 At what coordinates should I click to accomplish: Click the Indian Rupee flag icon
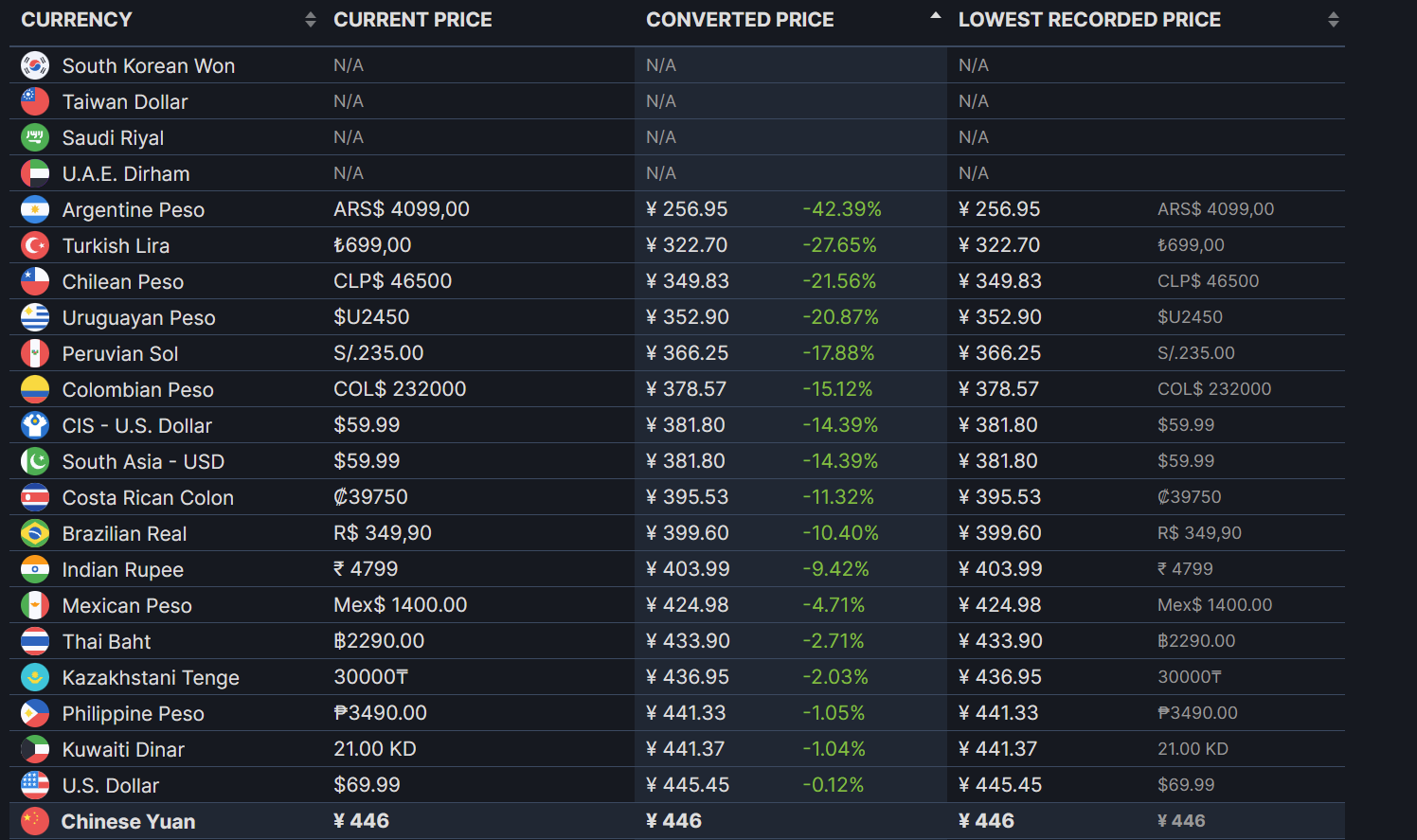(35, 569)
